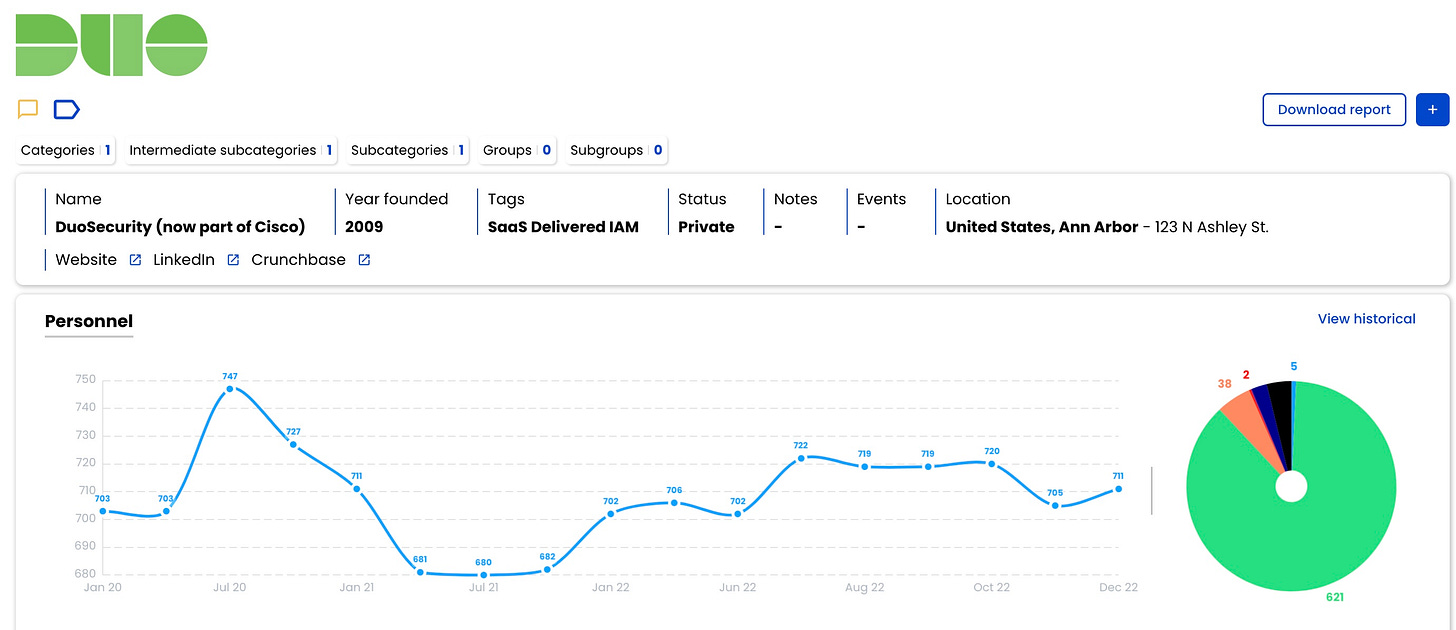The height and width of the screenshot is (630, 1456).
Task: Open the View historical link
Action: (x=1366, y=319)
